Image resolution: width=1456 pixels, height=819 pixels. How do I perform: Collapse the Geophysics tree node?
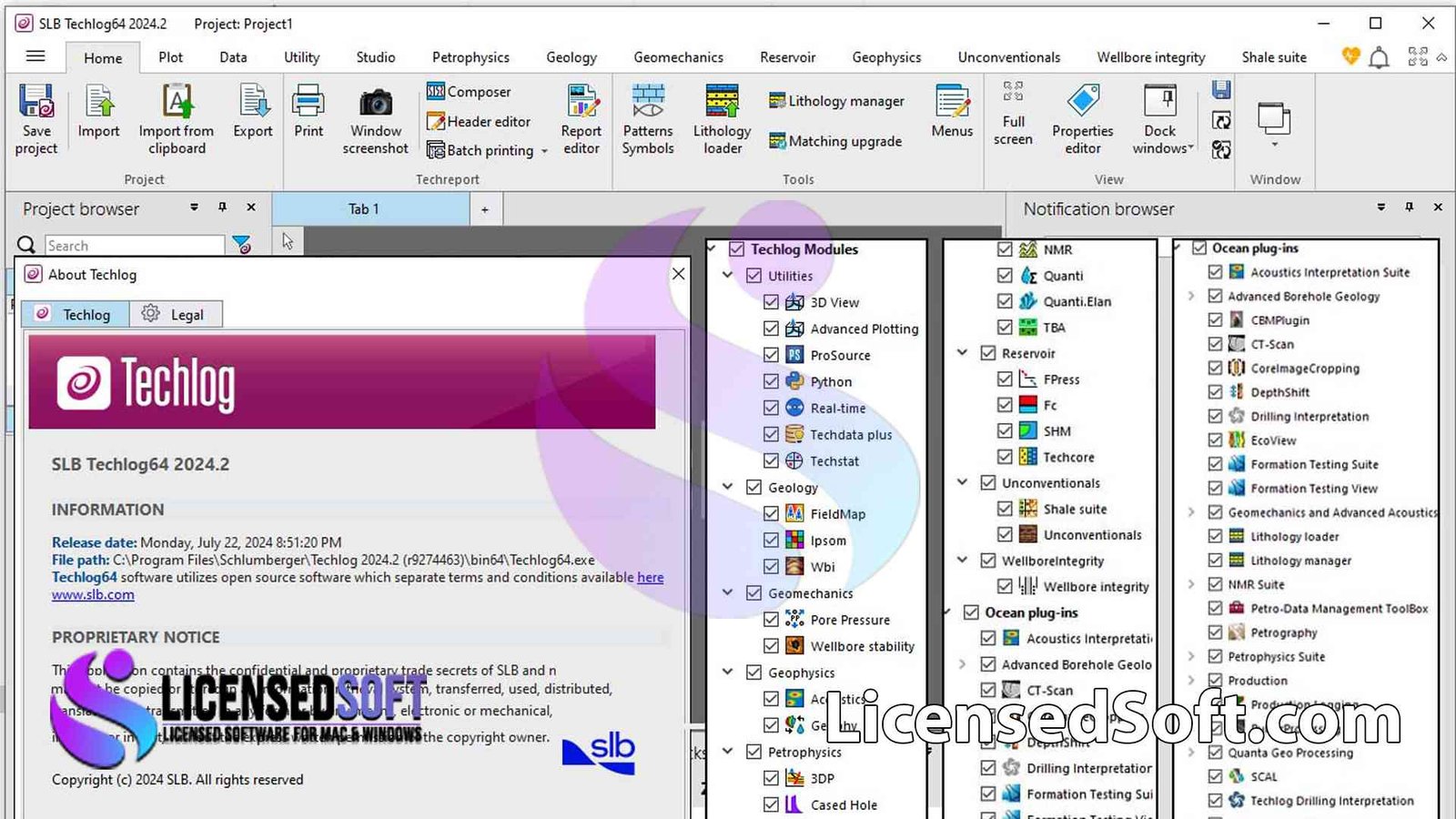(x=727, y=672)
